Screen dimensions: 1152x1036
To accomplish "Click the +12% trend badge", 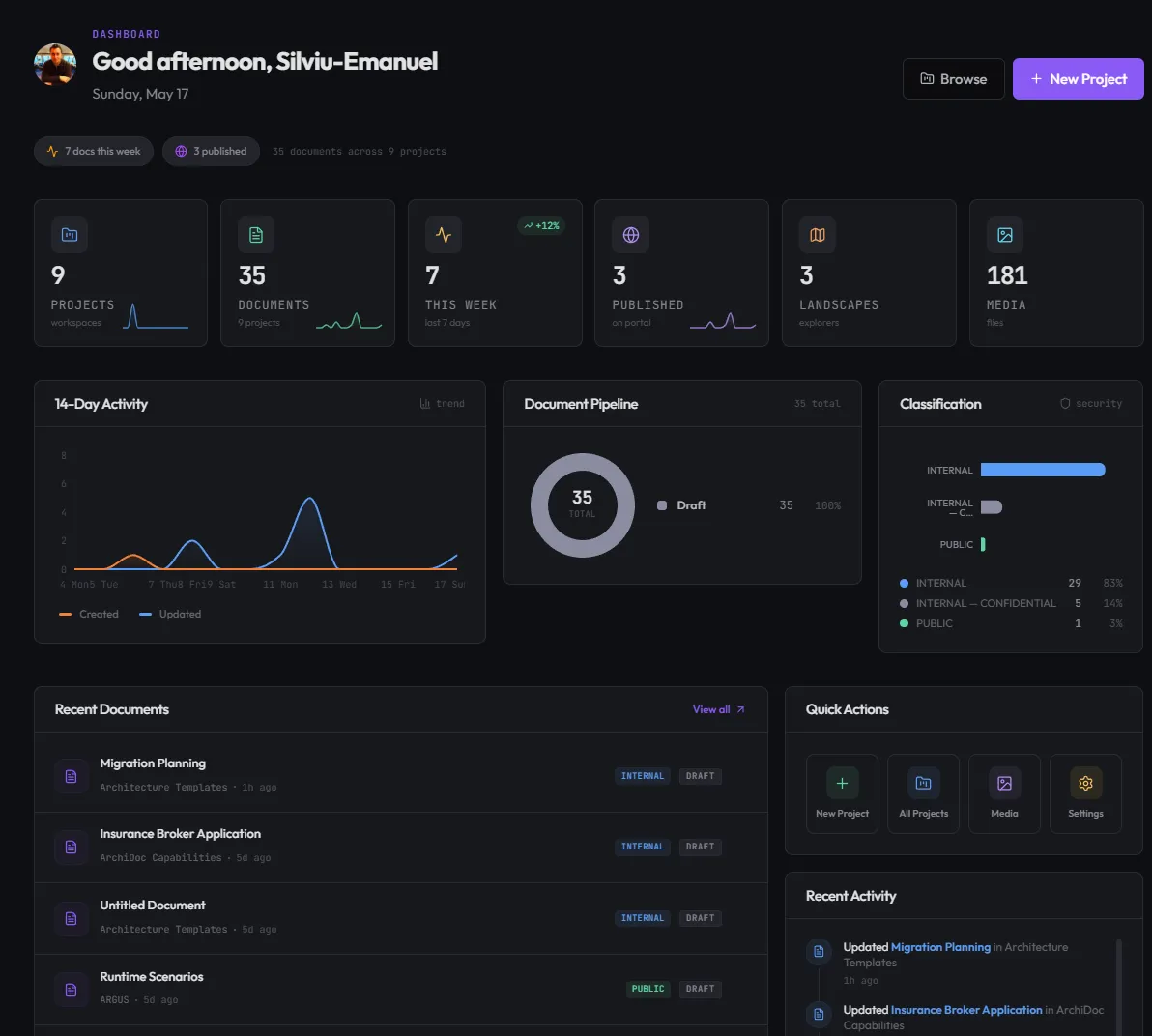I will click(x=541, y=225).
